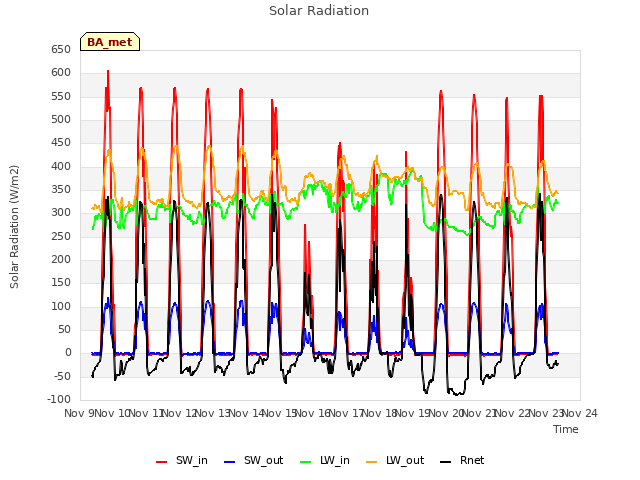Click the orange LW_out legend swatch

(371, 462)
